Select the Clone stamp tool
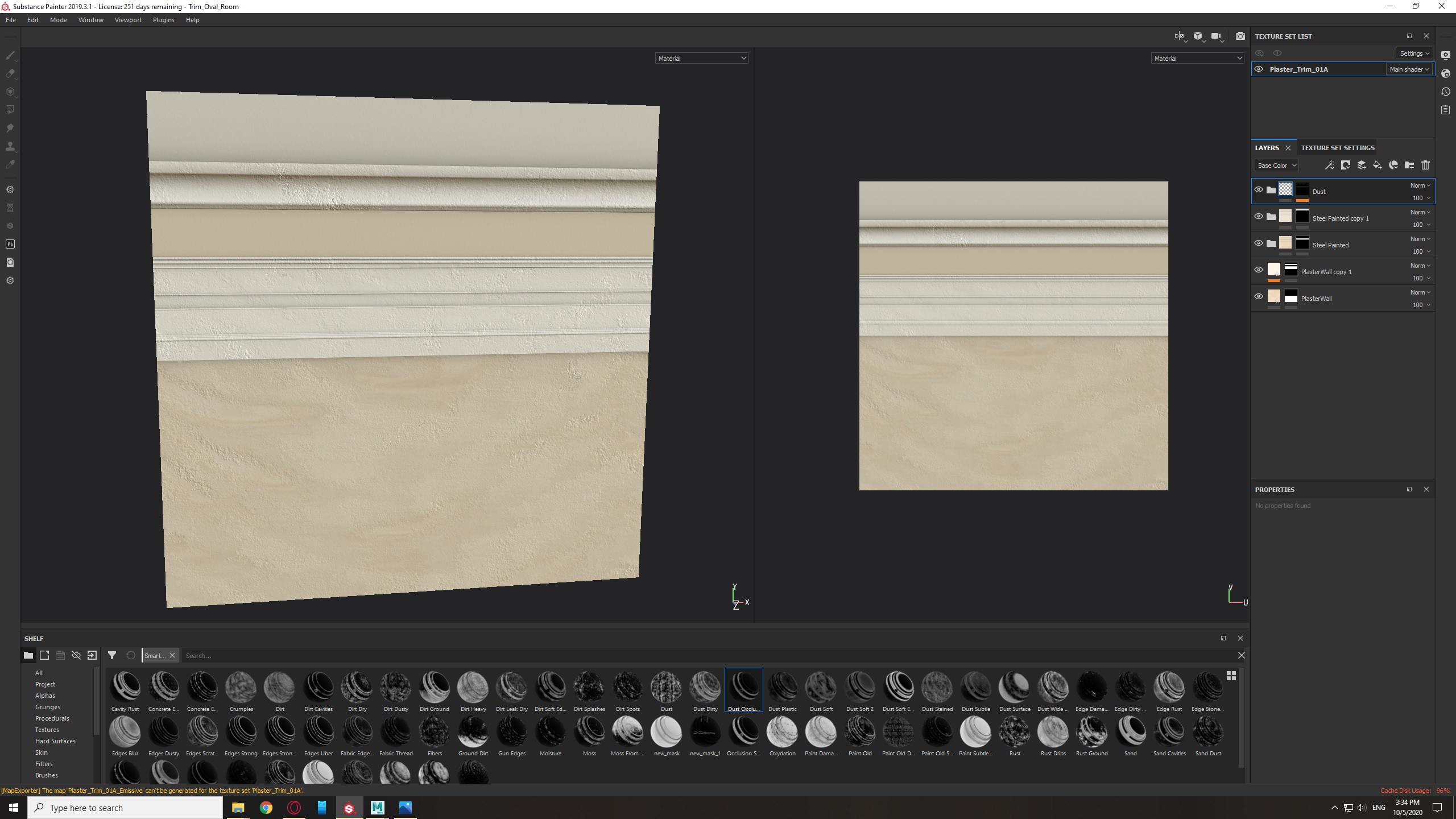The height and width of the screenshot is (819, 1456). click(10, 146)
